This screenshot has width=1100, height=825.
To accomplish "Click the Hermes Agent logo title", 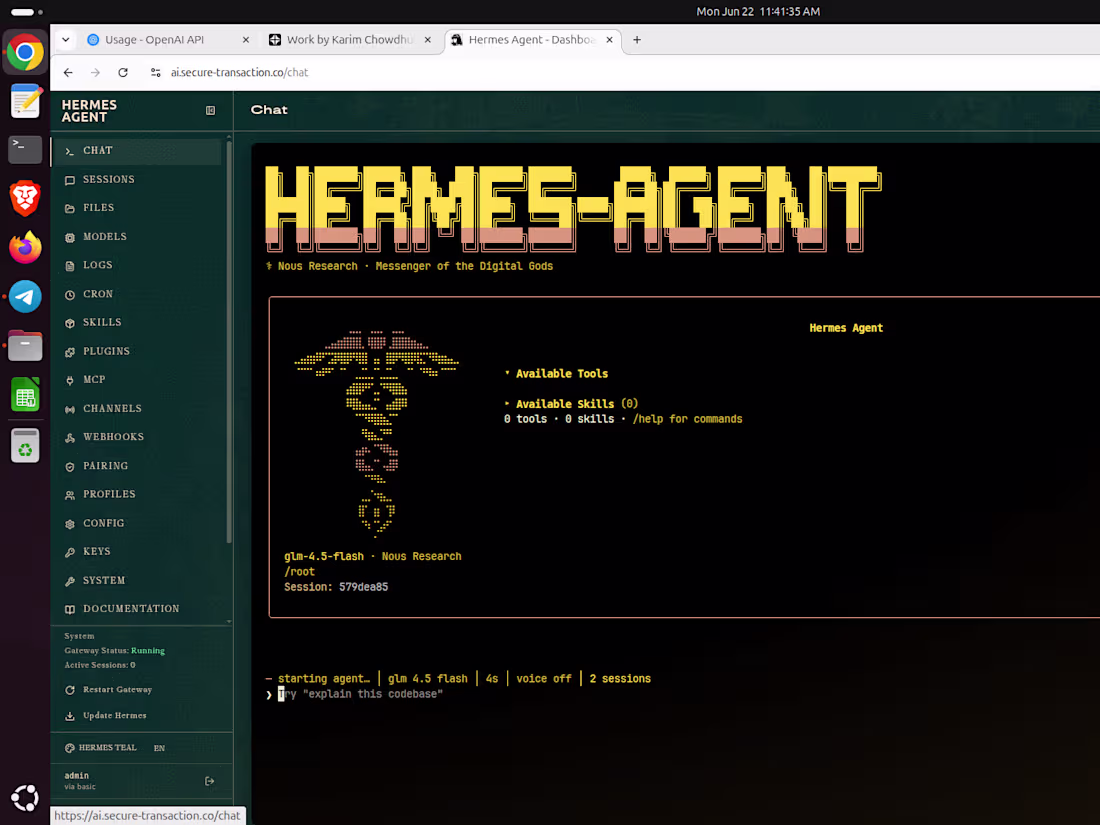I will [89, 111].
